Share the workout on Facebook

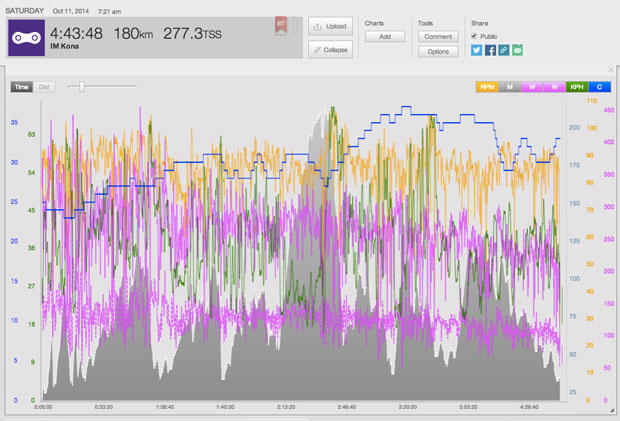[x=490, y=49]
